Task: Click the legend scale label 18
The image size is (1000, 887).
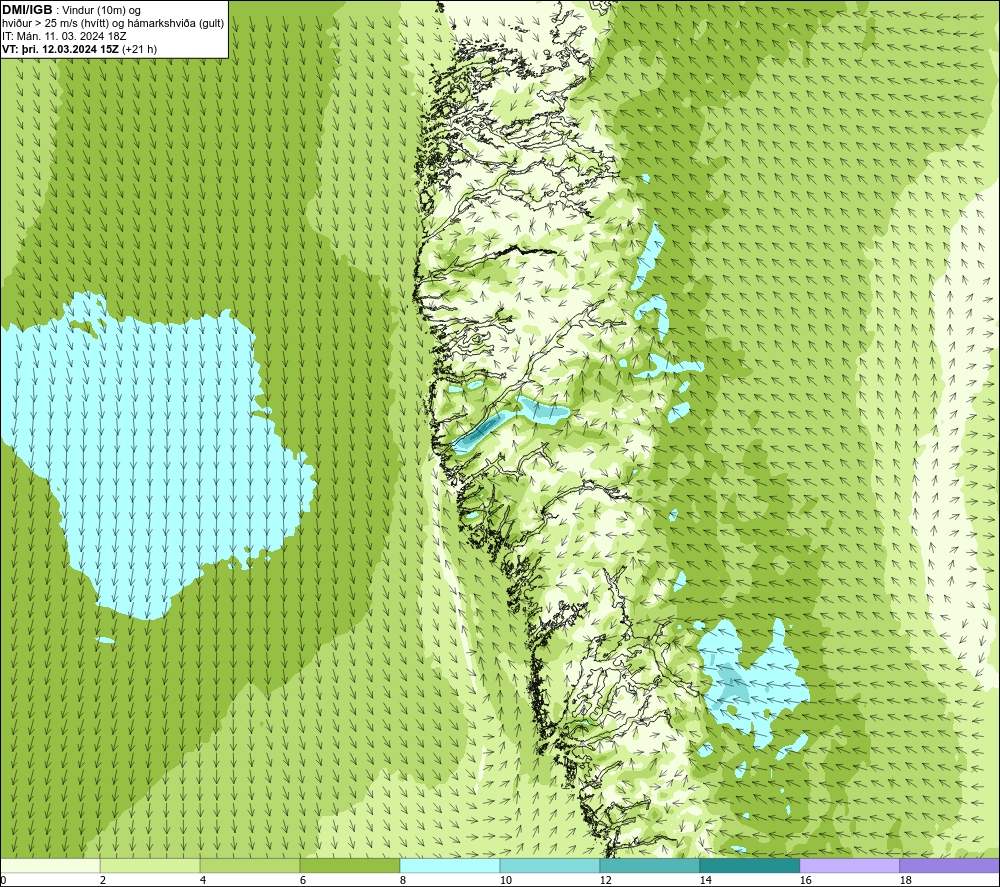Action: click(x=906, y=881)
